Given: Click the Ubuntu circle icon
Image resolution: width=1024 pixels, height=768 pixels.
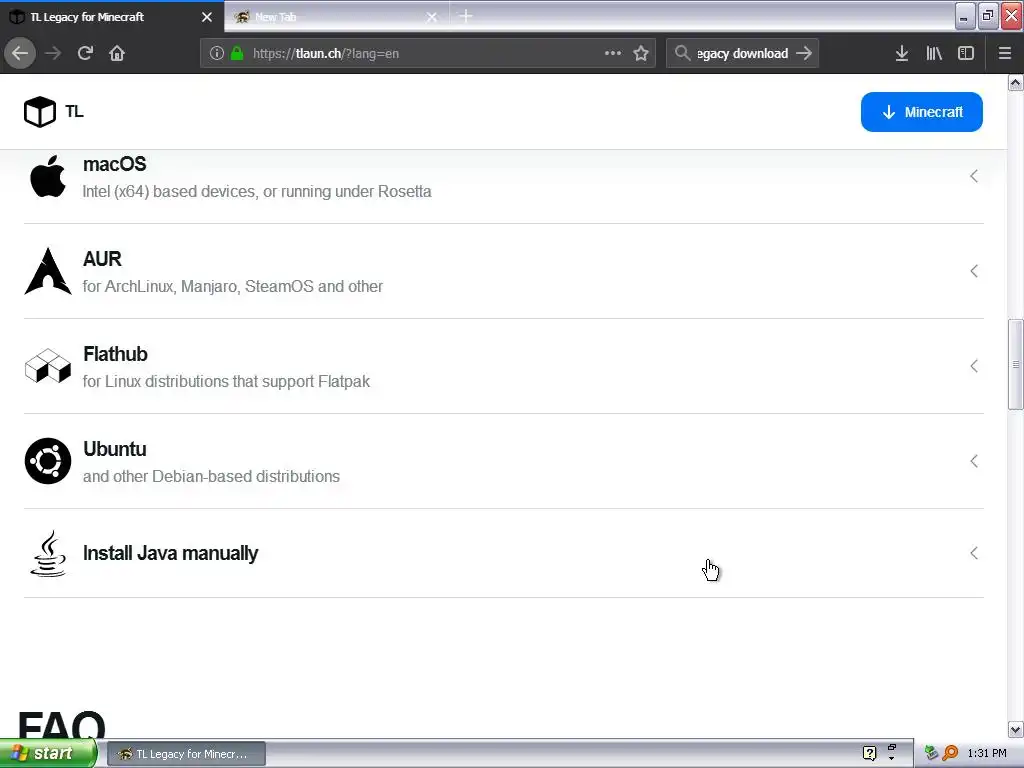Looking at the screenshot, I should point(48,461).
